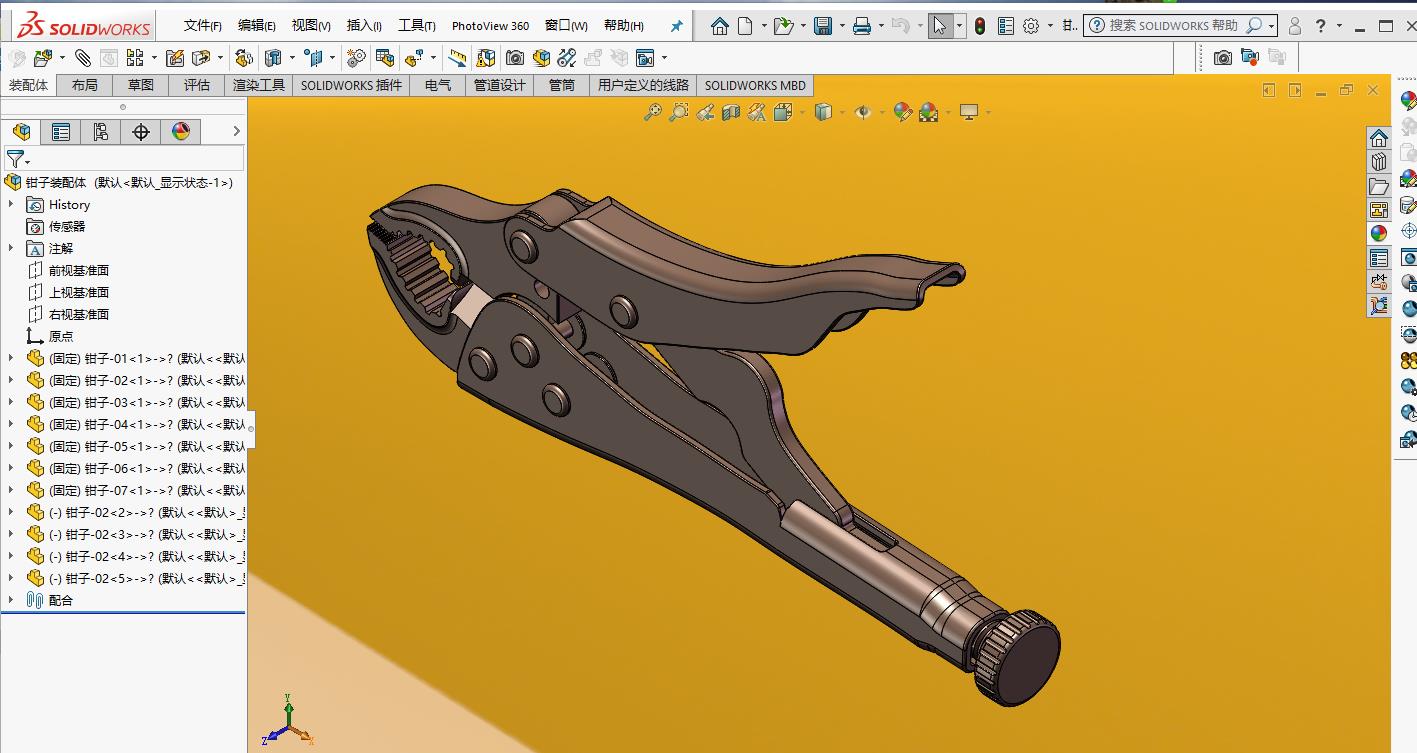Toggle the Appearances task pane tab

coord(1379,233)
